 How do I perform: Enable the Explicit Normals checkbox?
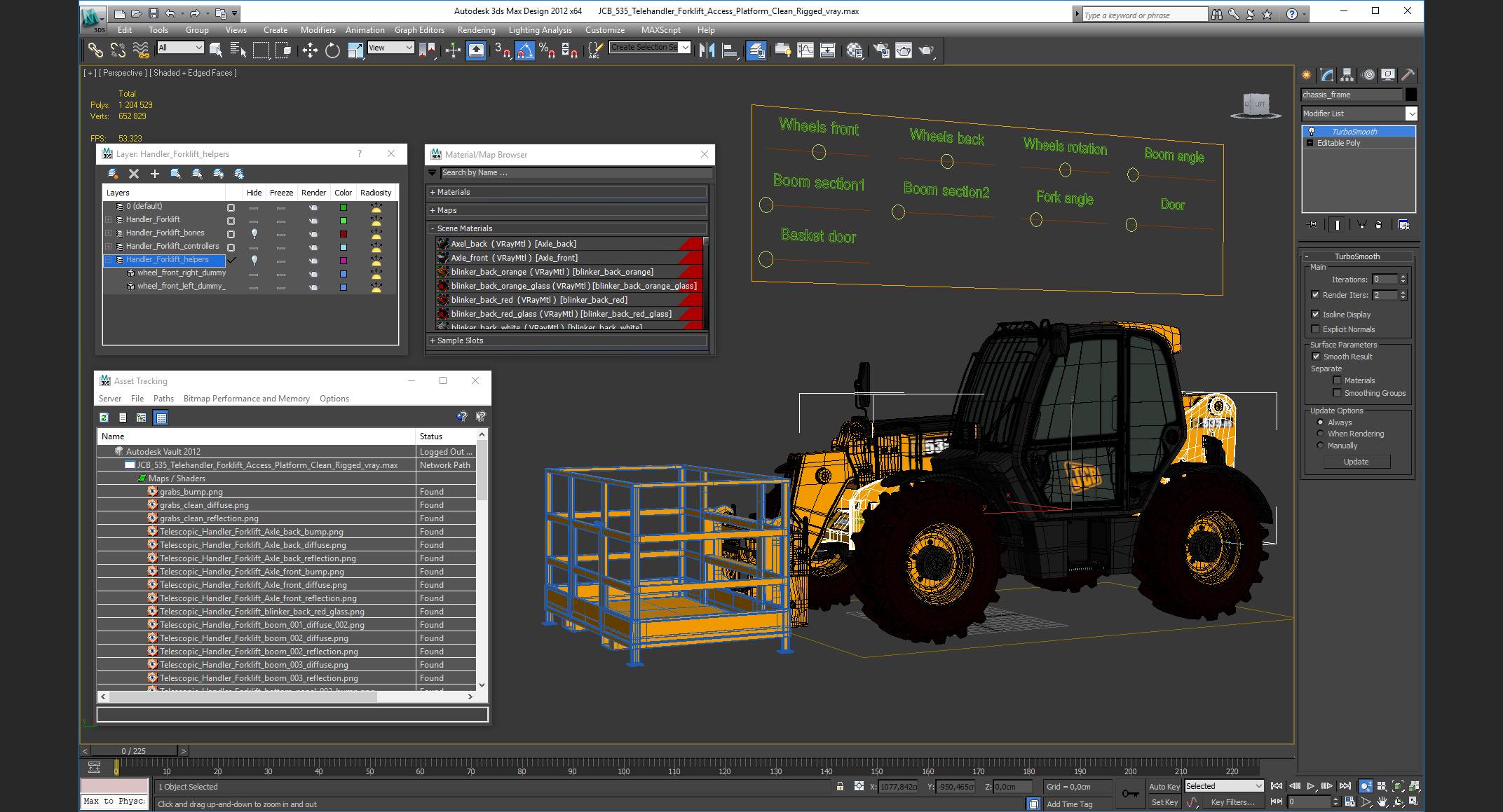point(1316,329)
